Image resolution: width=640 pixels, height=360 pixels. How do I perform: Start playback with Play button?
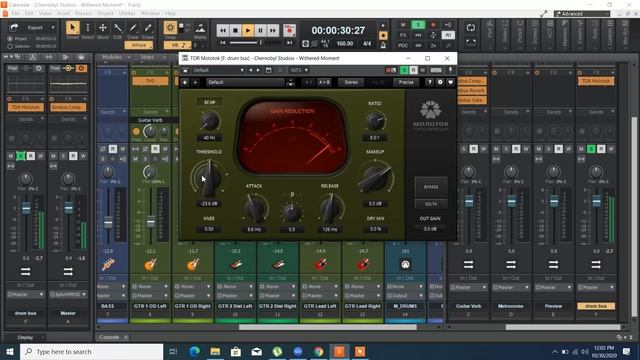[x=248, y=30]
